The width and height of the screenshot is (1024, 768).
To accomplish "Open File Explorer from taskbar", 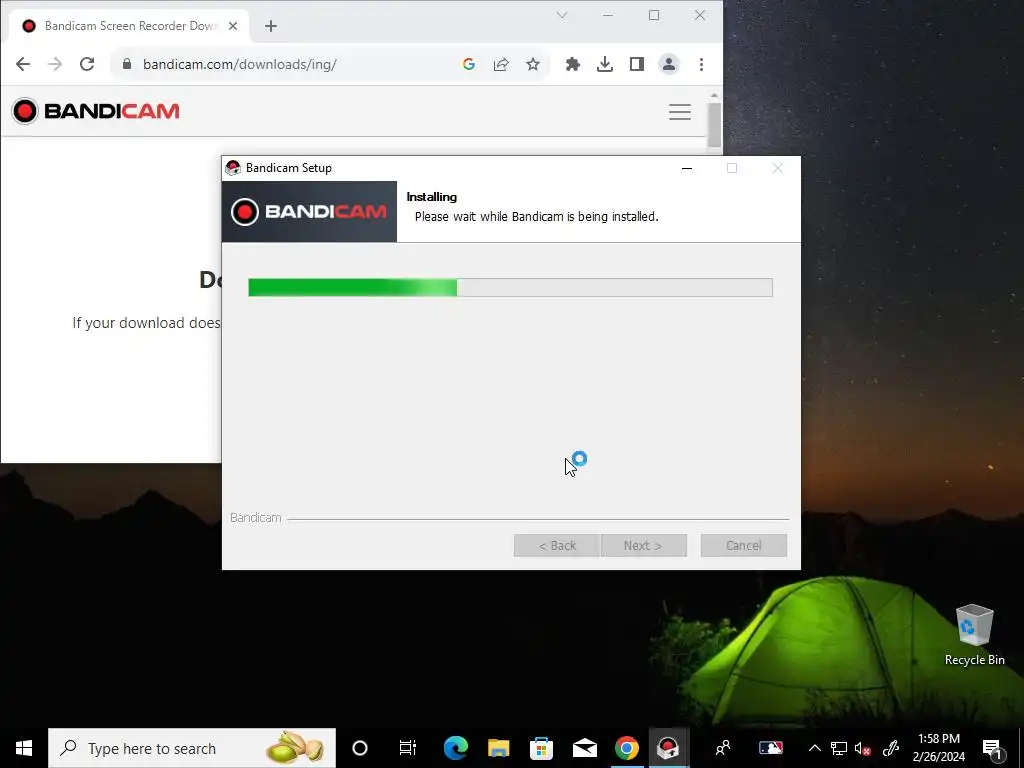I will pyautogui.click(x=498, y=748).
